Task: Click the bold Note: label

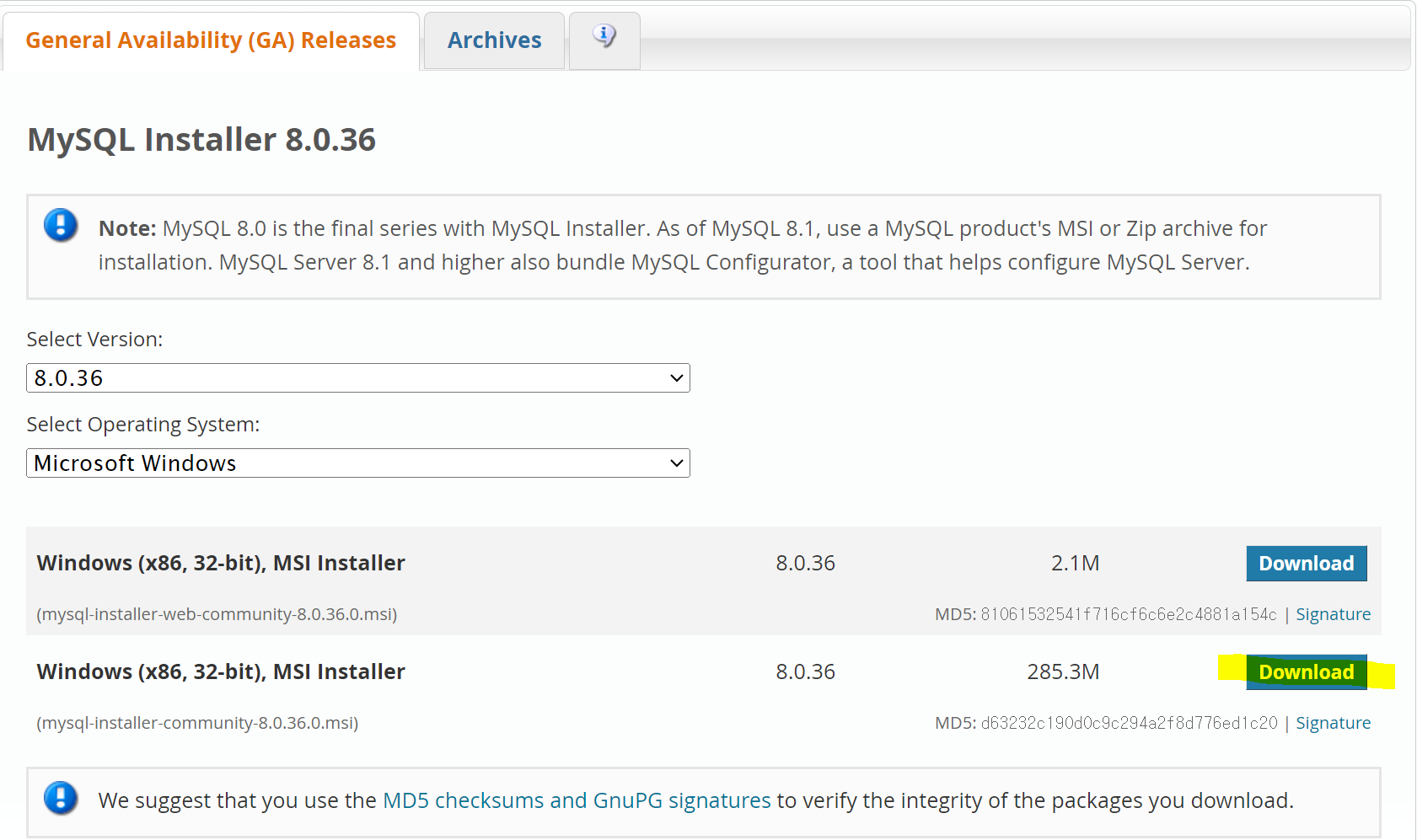Action: (127, 228)
